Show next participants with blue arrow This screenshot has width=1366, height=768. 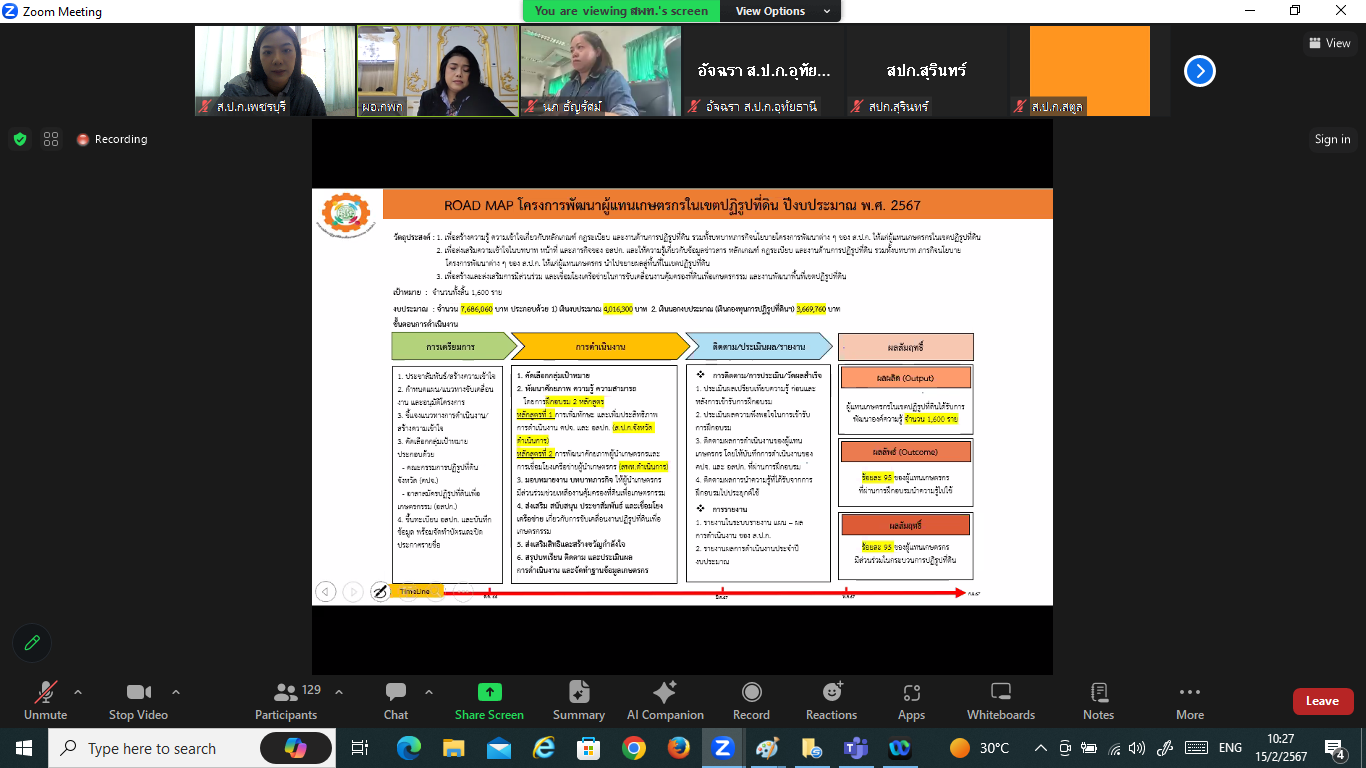tap(1200, 71)
